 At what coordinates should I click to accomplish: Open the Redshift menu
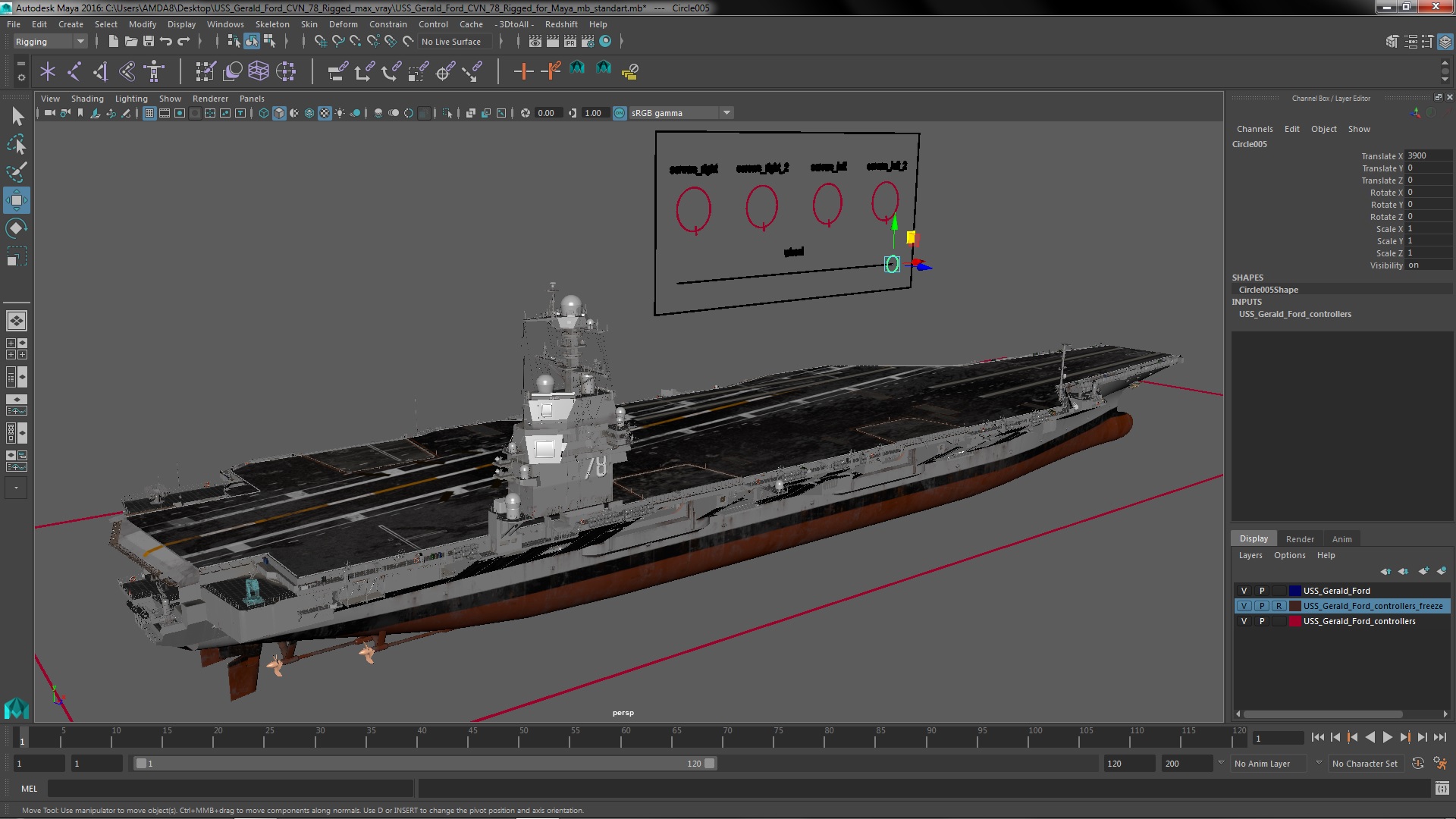coord(561,24)
